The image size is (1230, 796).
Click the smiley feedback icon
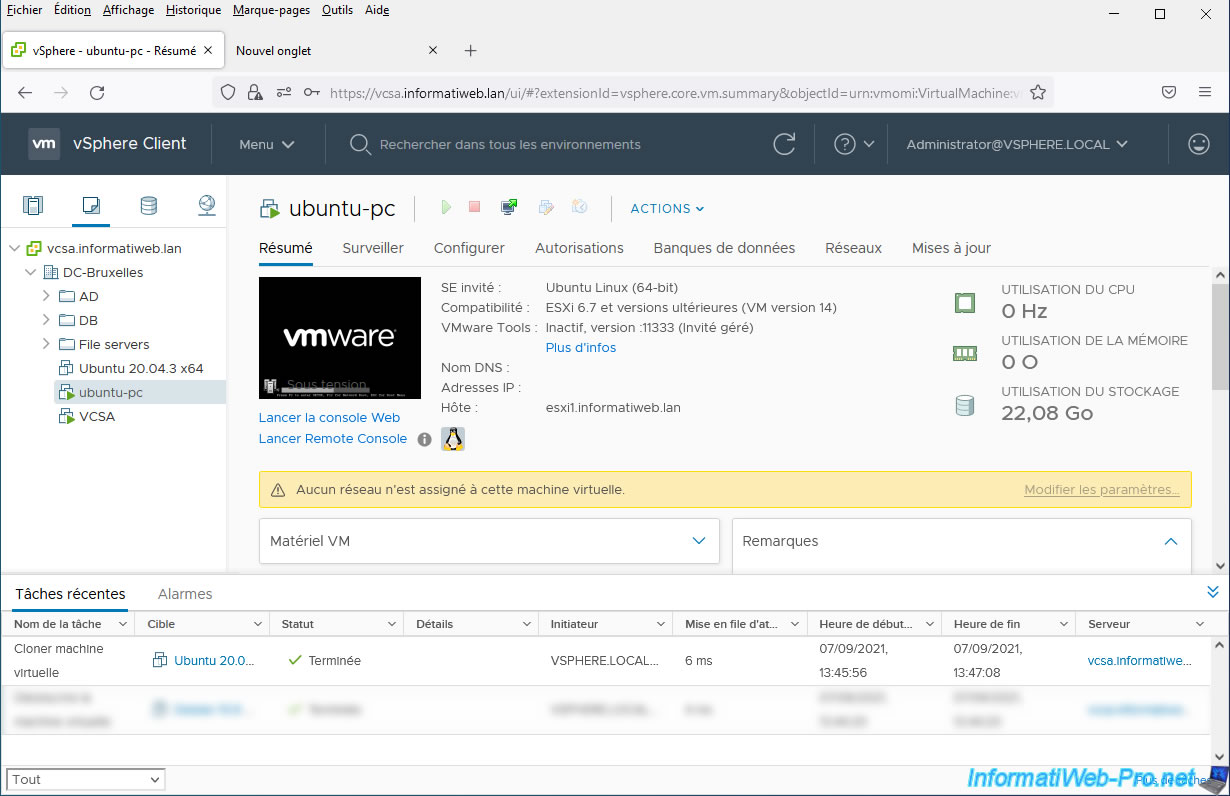tap(1198, 144)
